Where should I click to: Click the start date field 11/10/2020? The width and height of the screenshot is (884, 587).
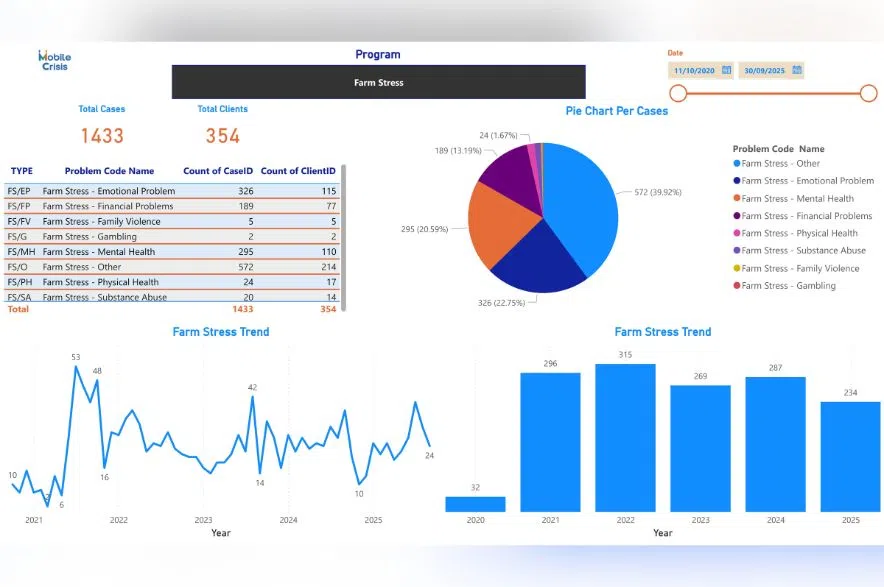(694, 71)
